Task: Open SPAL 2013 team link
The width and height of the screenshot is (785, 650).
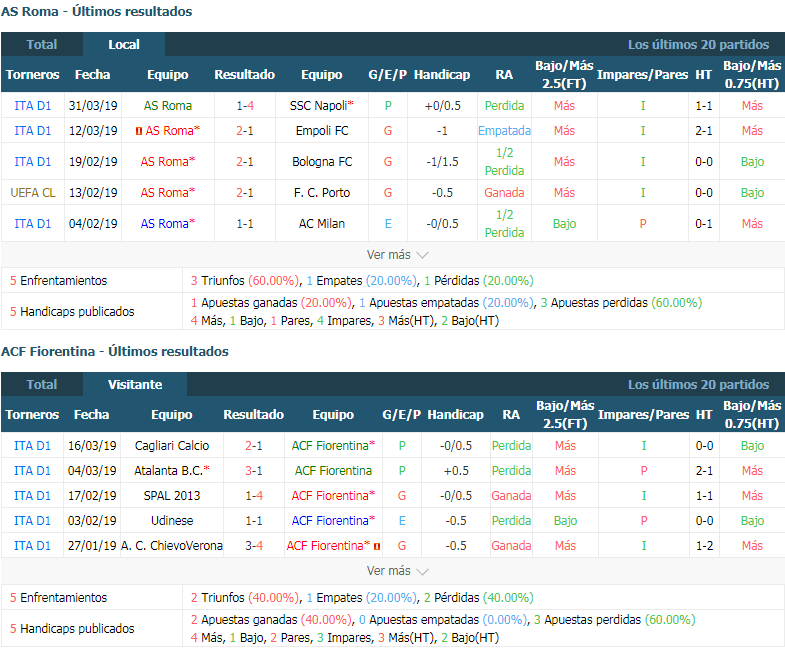Action: (x=172, y=496)
